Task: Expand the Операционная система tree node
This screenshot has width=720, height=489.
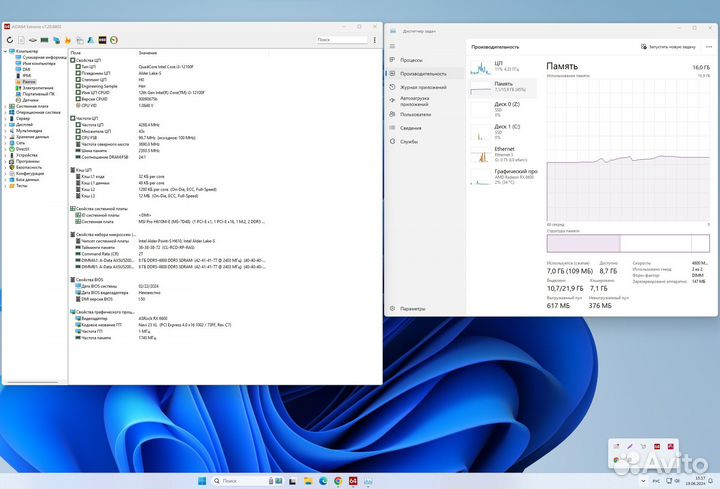Action: (x=6, y=112)
